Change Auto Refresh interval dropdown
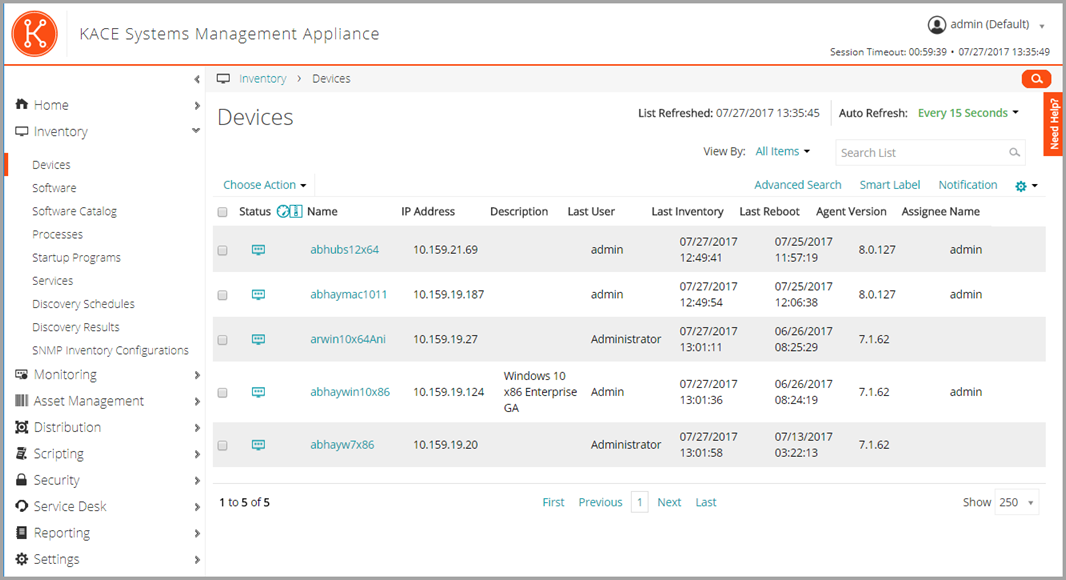Viewport: 1066px width, 580px height. pyautogui.click(x=968, y=113)
